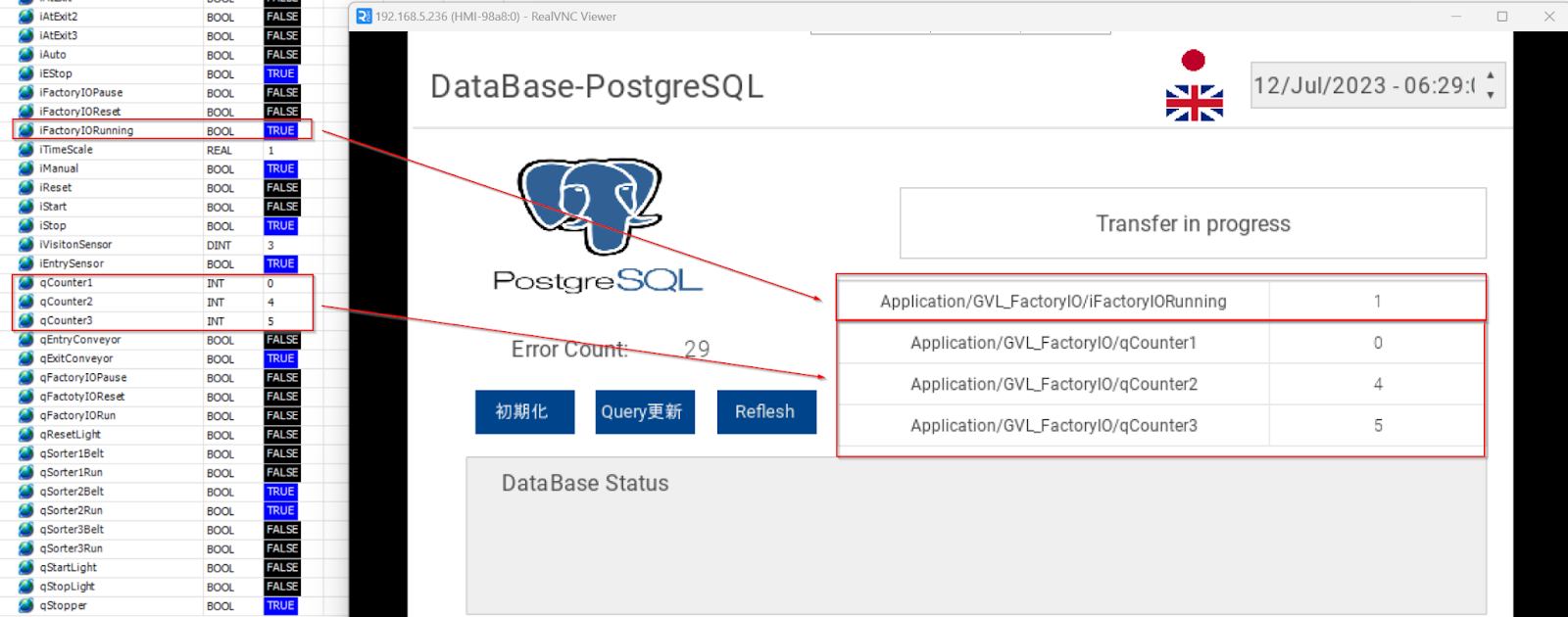Select the iVisitonSensor value 3
The width and height of the screenshot is (1568, 617).
(271, 245)
